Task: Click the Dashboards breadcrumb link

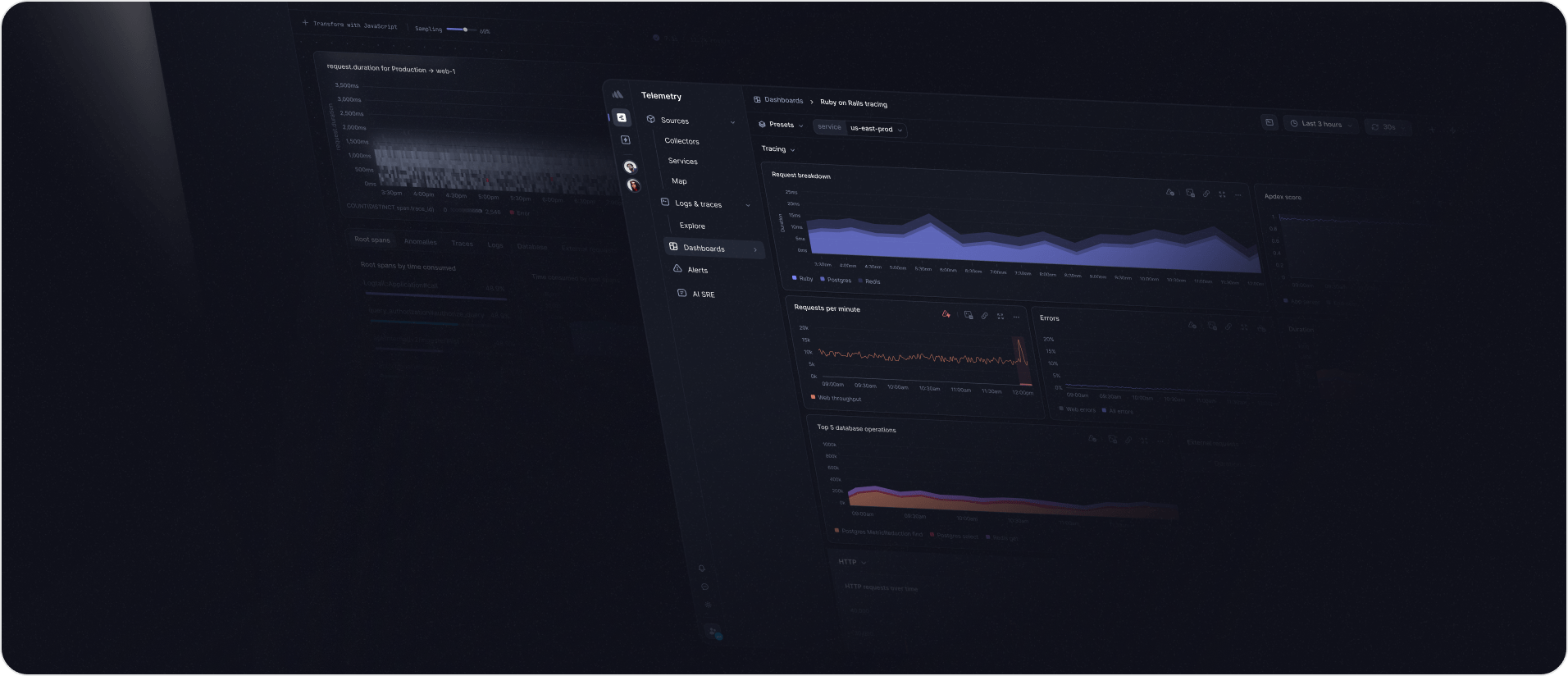Action: (x=783, y=100)
